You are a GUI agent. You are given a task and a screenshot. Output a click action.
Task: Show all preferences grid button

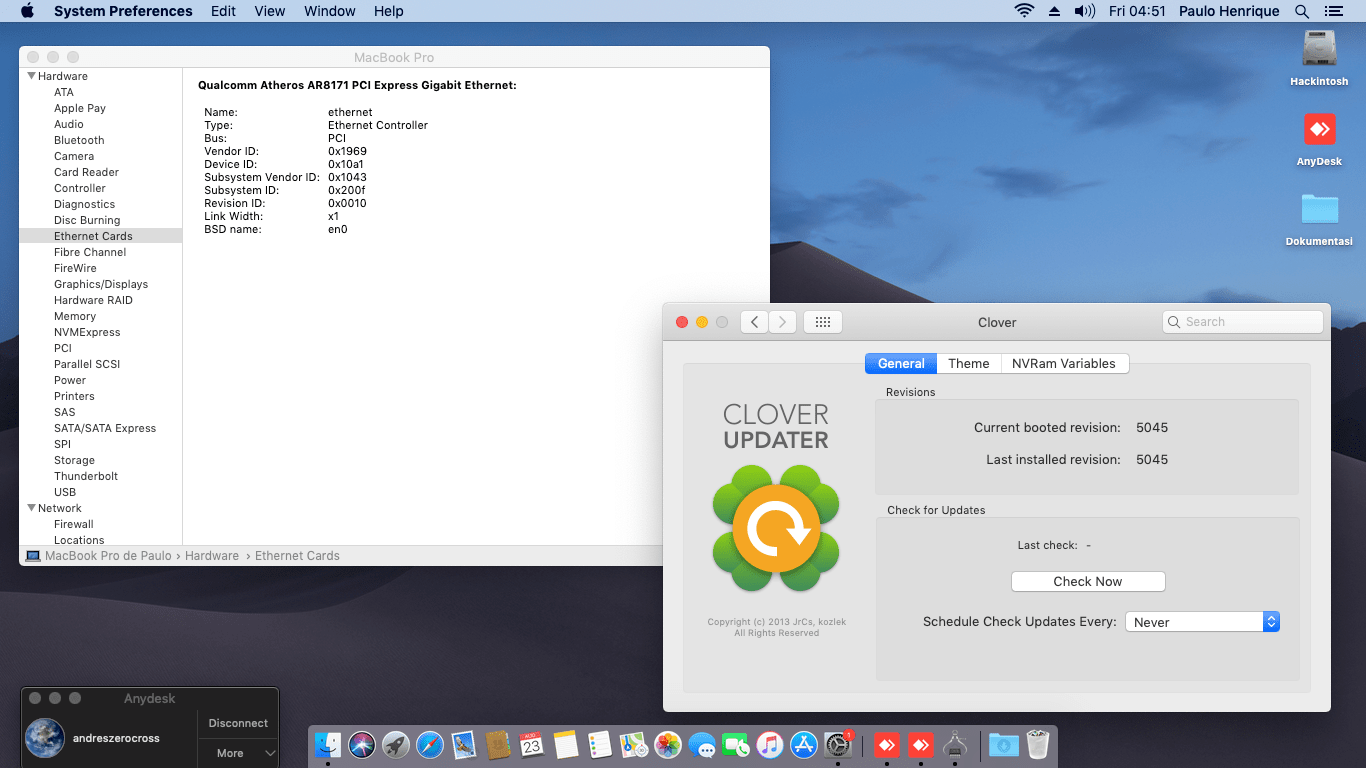[x=823, y=322]
